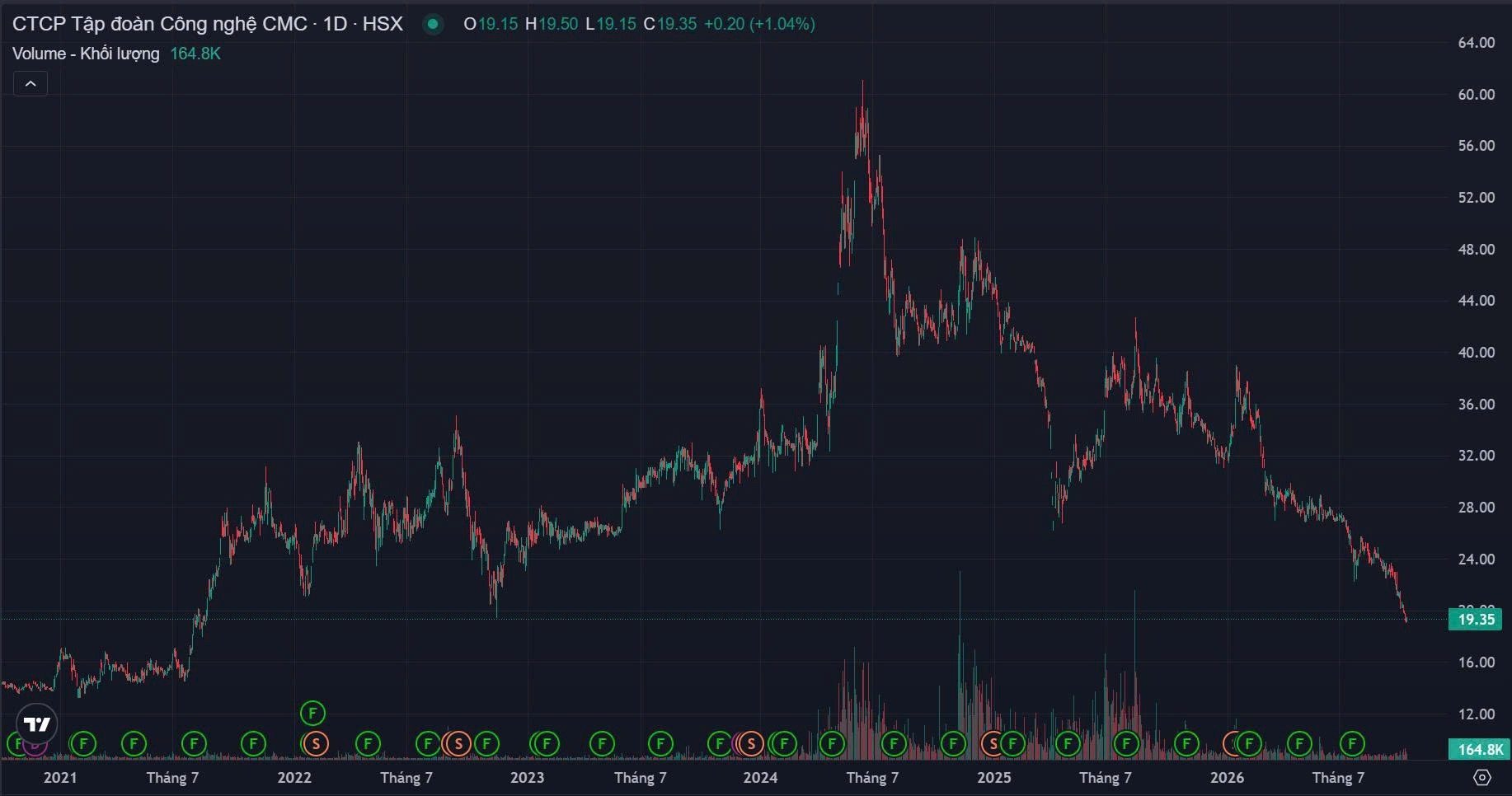
Task: Click the 60.00 price axis label
Action: (x=1476, y=95)
